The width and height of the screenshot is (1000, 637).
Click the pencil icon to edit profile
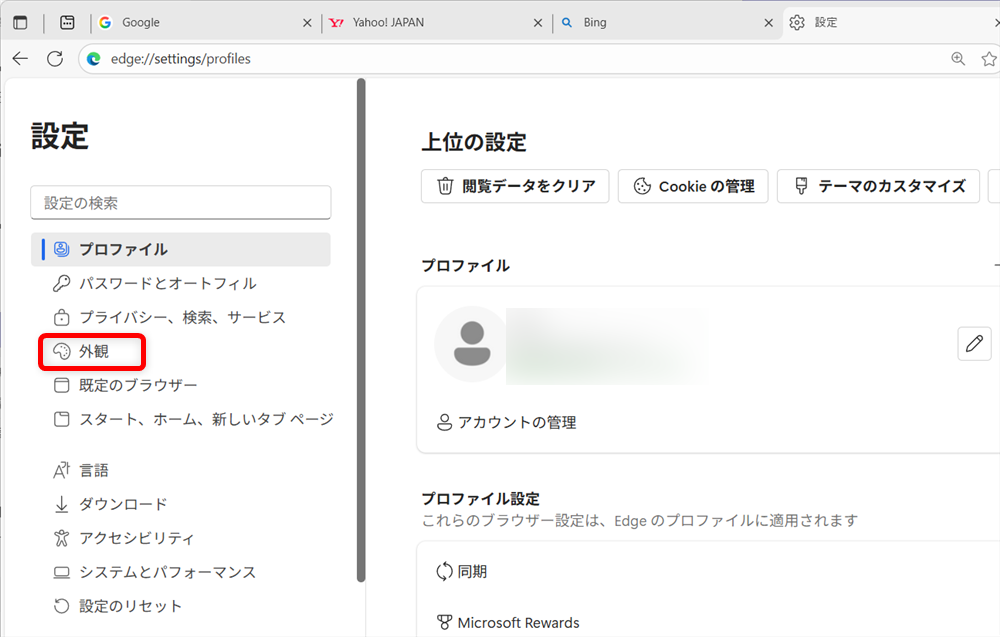(974, 343)
